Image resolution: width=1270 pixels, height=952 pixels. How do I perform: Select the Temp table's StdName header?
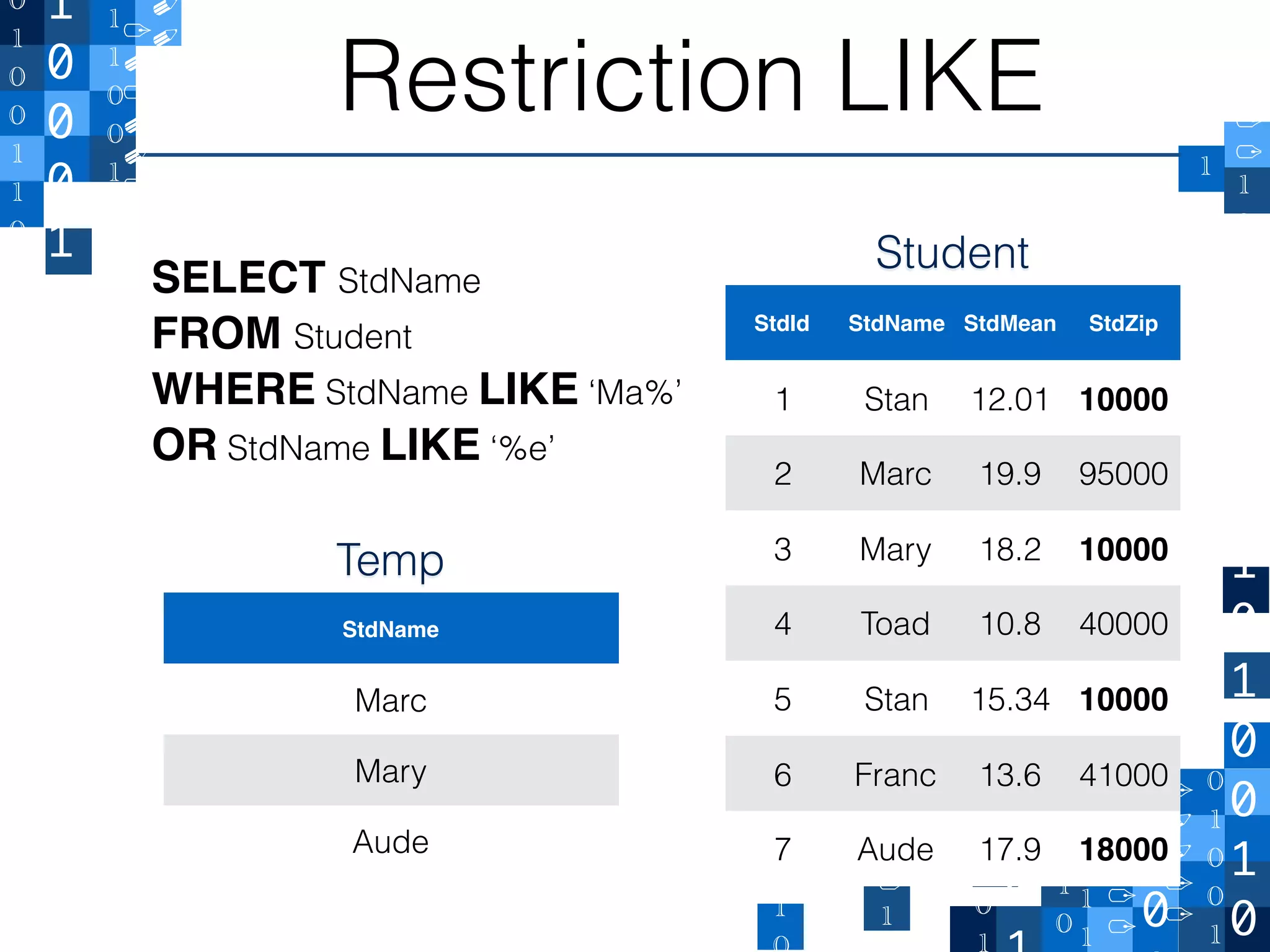point(391,629)
